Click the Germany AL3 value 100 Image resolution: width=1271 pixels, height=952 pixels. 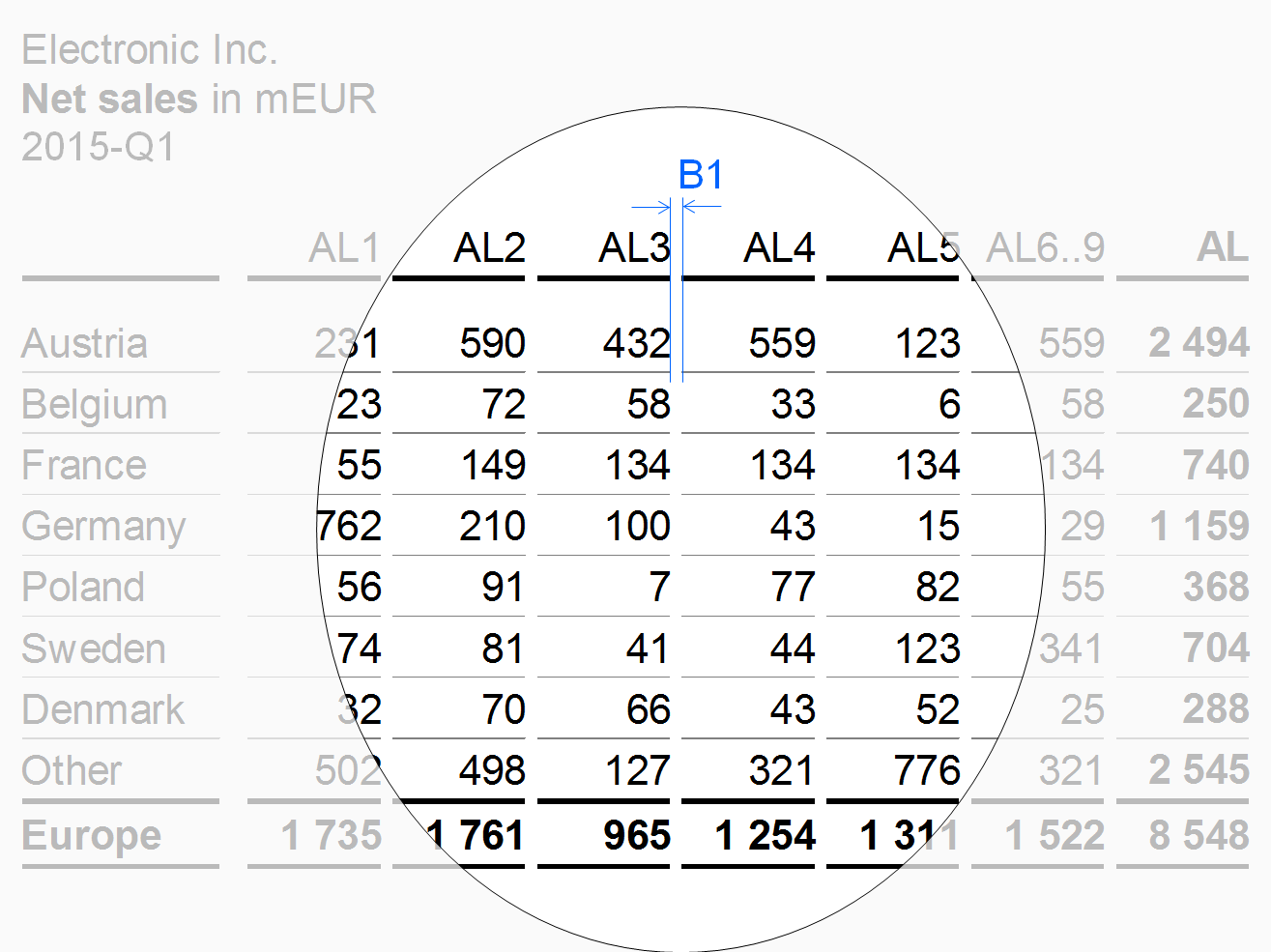638,527
